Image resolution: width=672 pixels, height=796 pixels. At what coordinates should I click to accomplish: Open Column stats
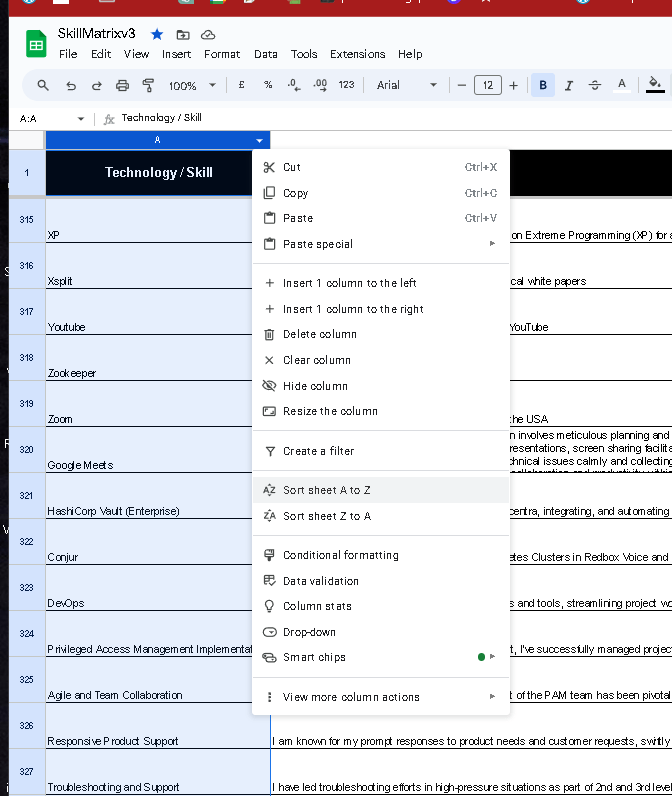[381, 606]
